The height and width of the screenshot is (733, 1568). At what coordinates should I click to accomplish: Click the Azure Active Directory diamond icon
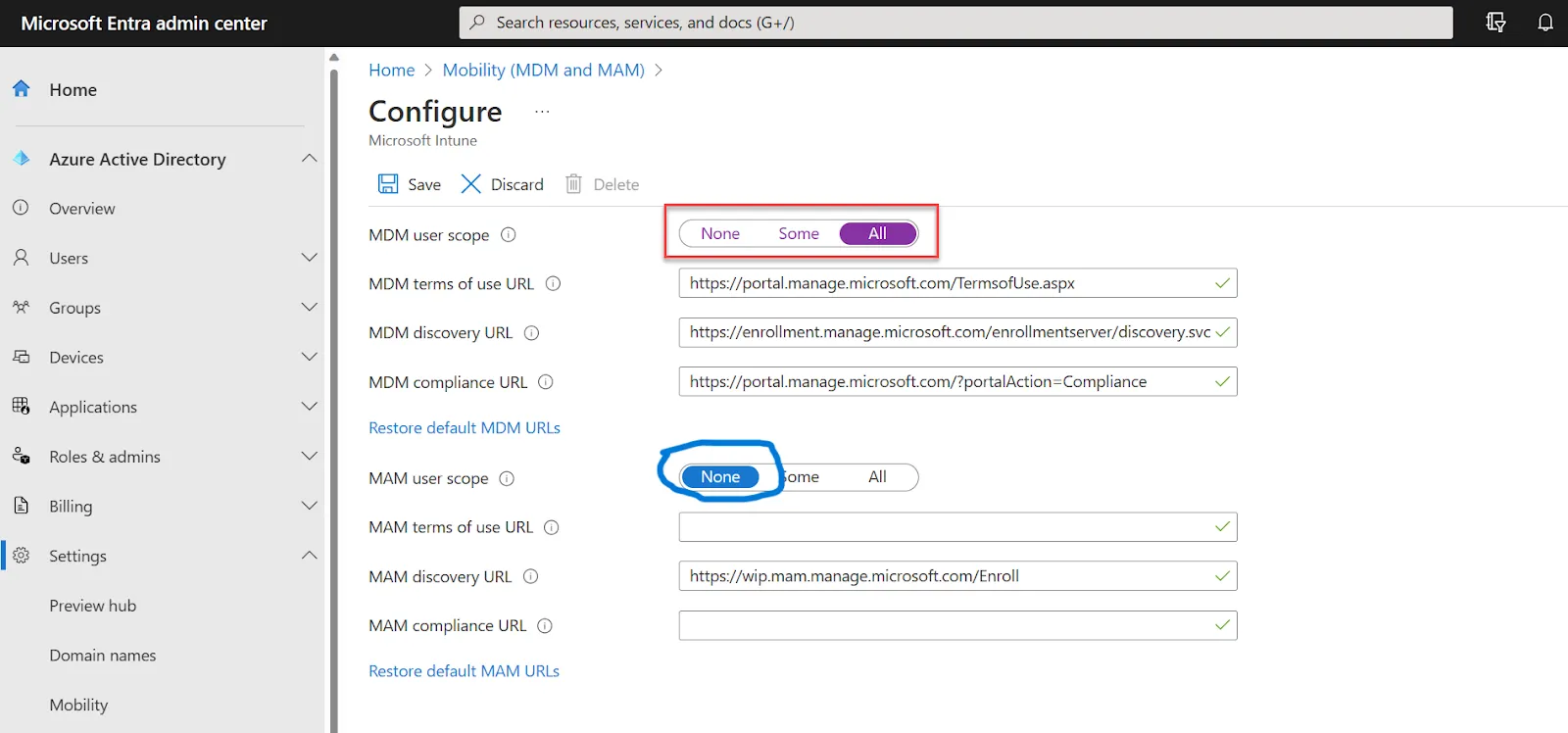click(x=21, y=158)
